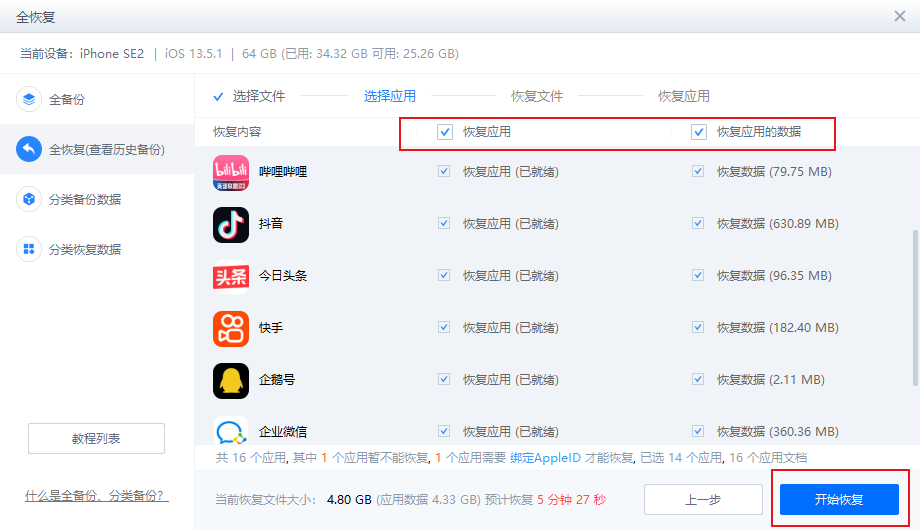Select 分类恢复数据 in the sidebar
Viewport: 920px width, 530px height.
coord(84,249)
